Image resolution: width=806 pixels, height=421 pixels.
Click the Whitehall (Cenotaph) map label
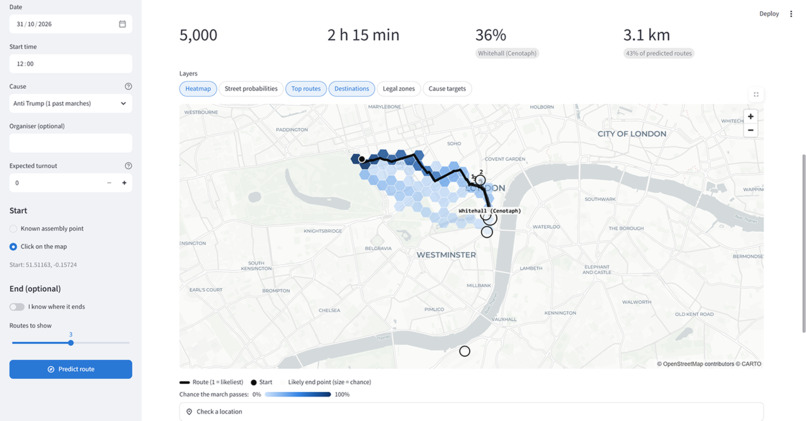(x=489, y=211)
